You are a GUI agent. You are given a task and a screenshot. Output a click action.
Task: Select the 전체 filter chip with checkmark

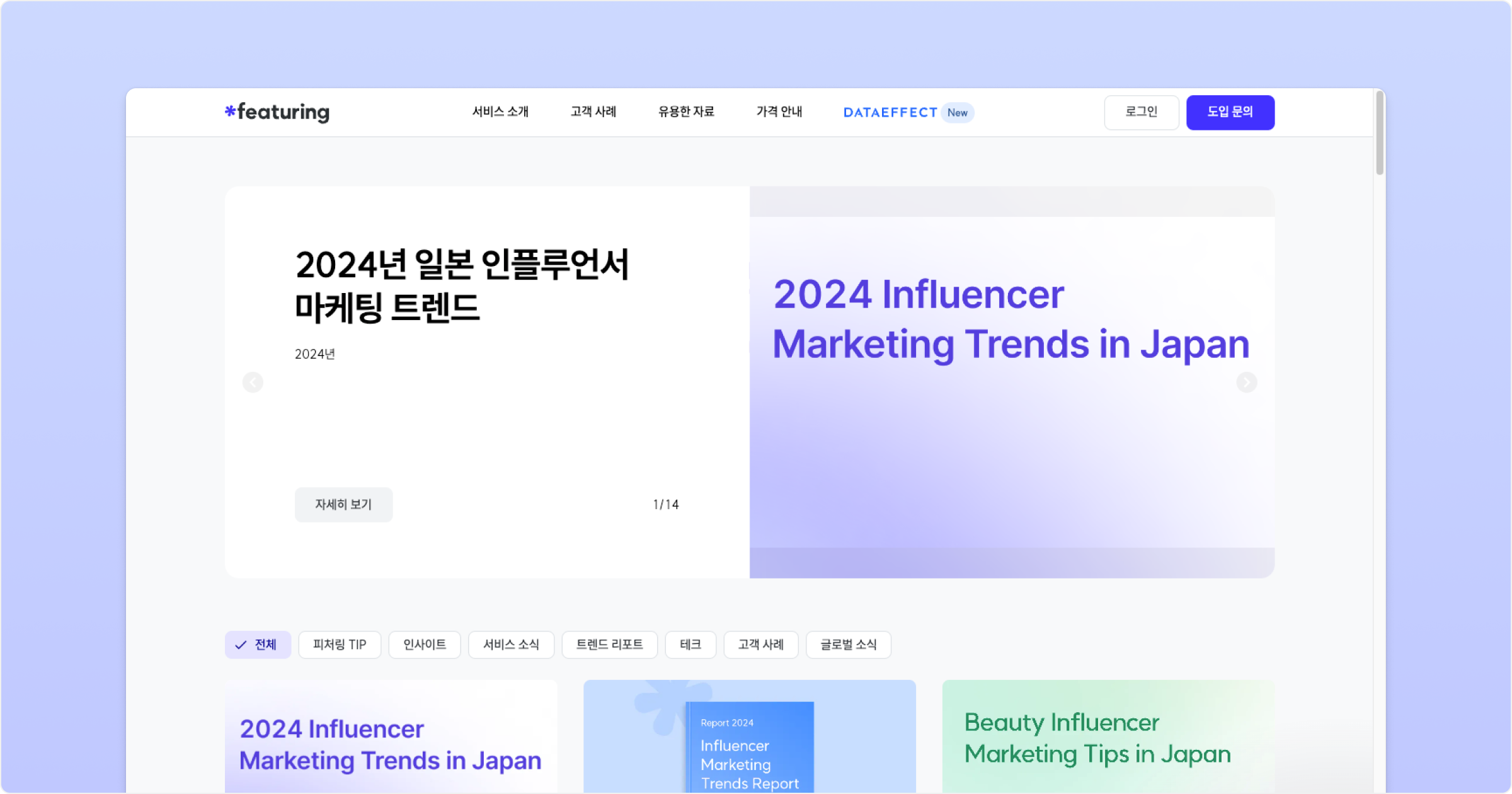pos(258,645)
